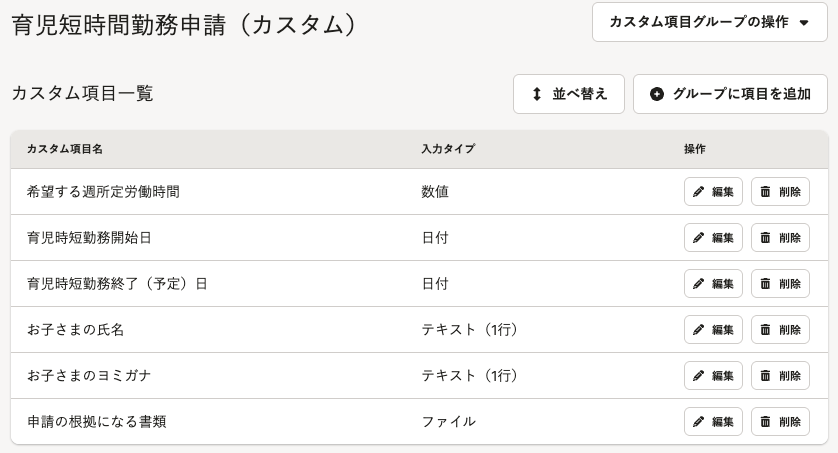Click the caret arrow on カスタム項目グループの操作
The height and width of the screenshot is (453, 838).
click(x=804, y=22)
